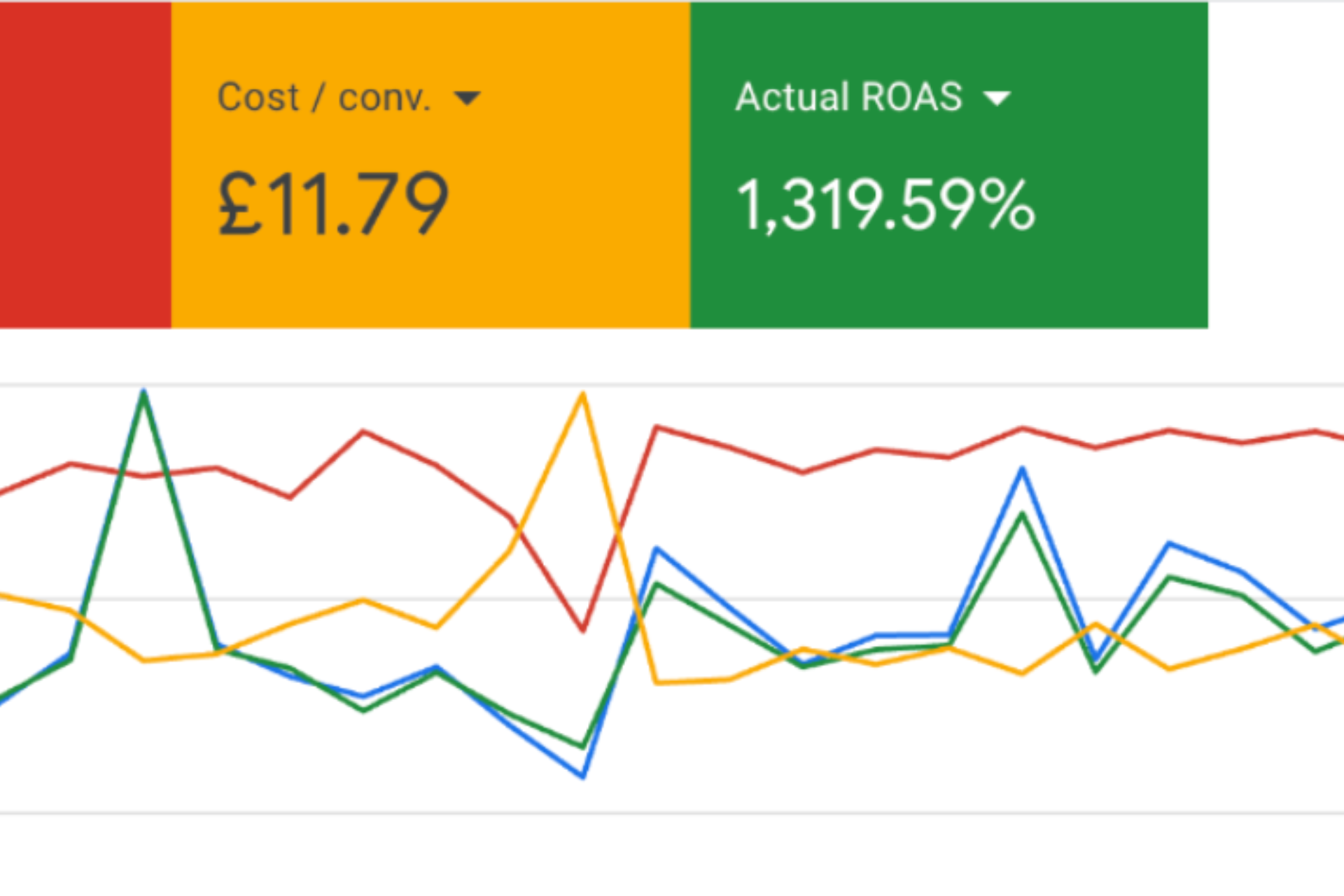1344x896 pixels.
Task: Click the empty bottom area of the green card
Action: click(948, 287)
